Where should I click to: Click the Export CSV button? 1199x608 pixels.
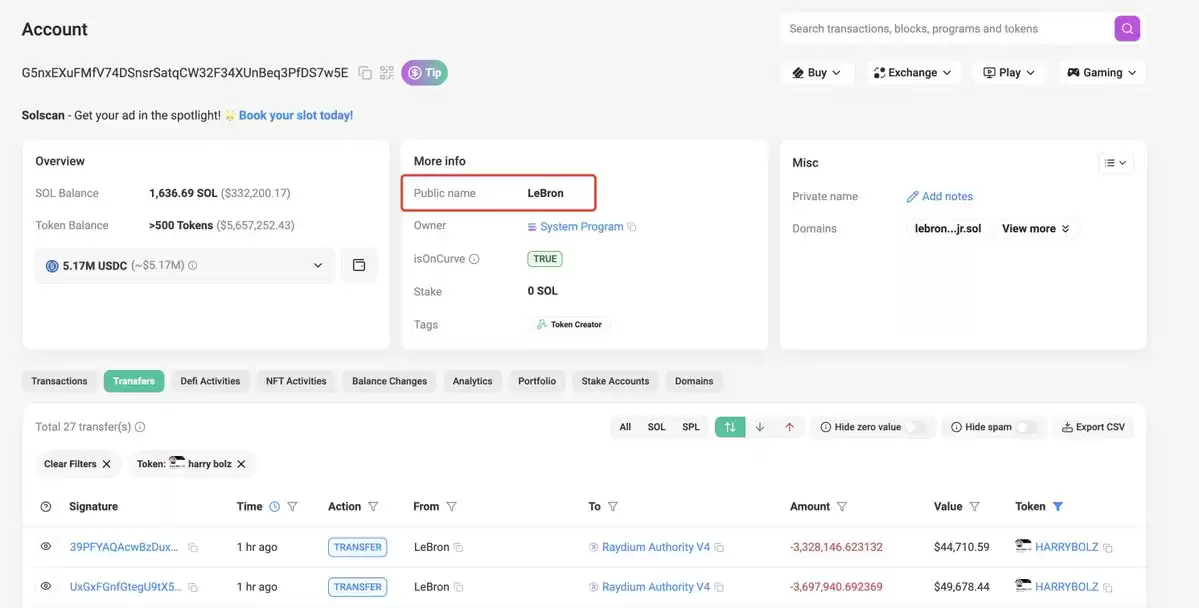pos(1093,427)
